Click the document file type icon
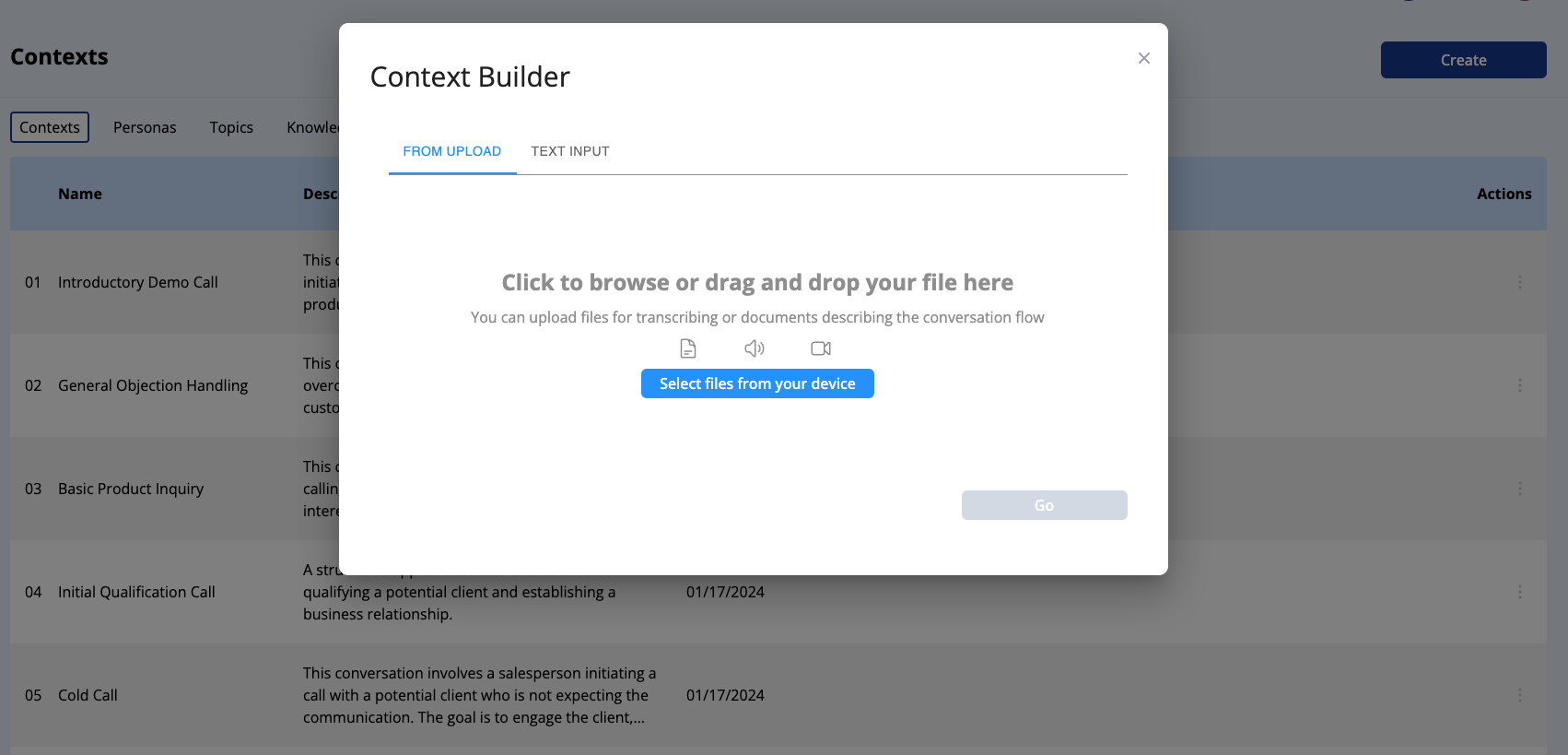 pos(688,348)
